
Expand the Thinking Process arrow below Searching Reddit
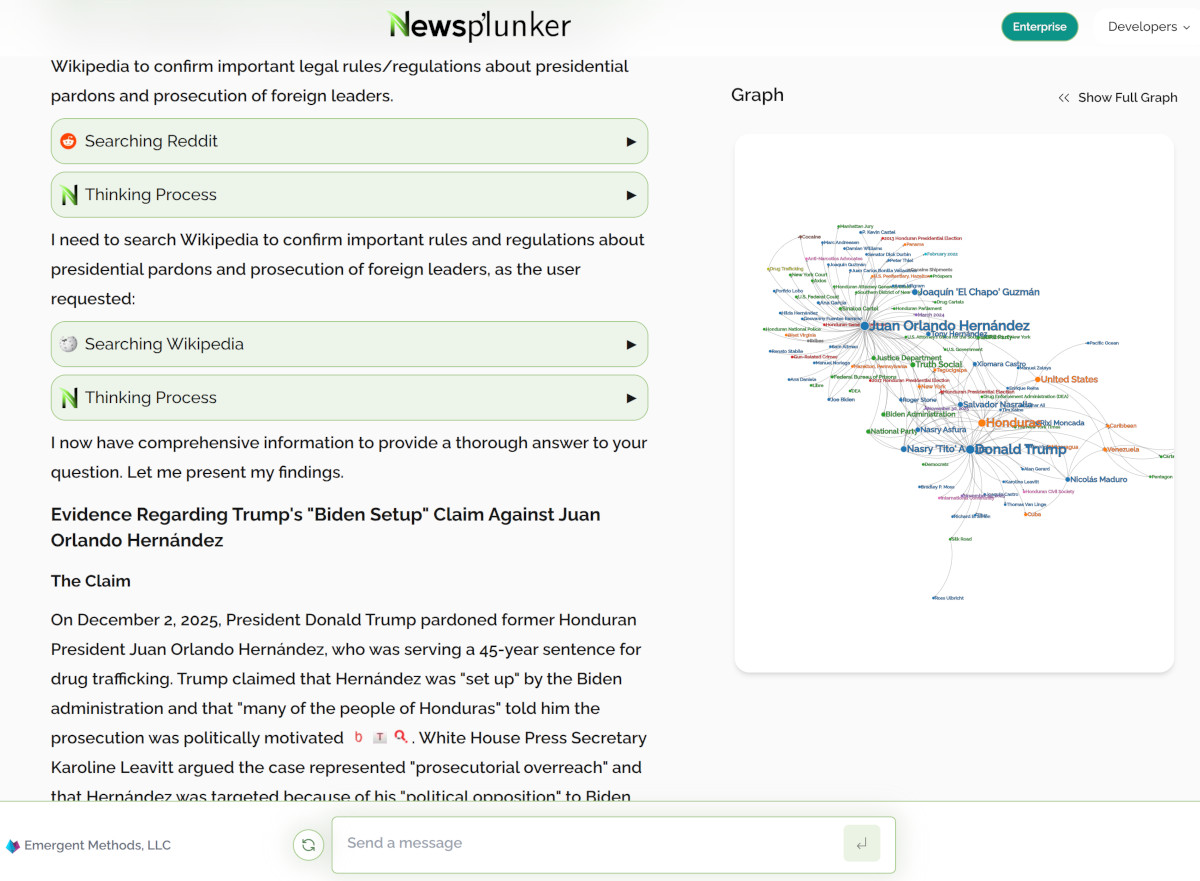click(x=631, y=195)
